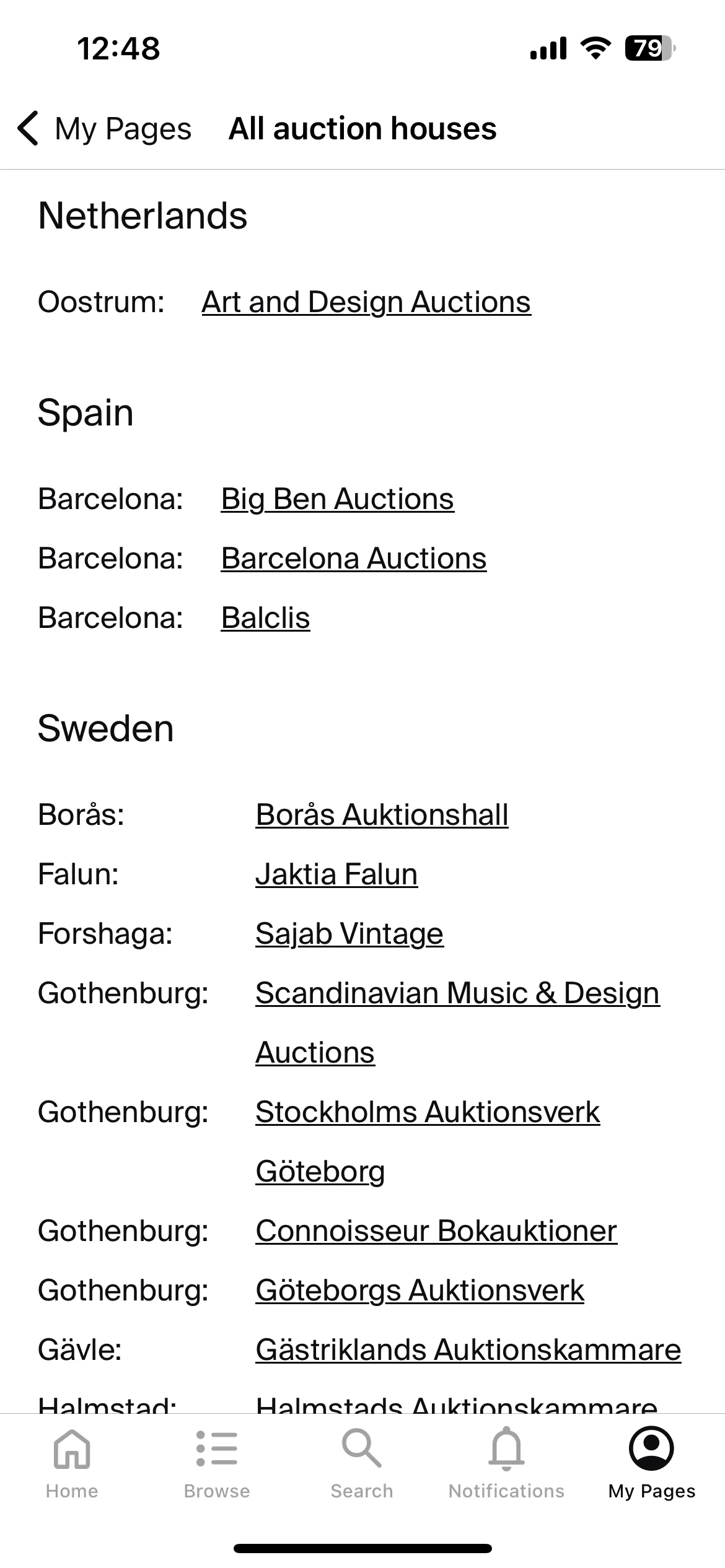Screen dimensions: 725x1568
Task: Open Gästriklands Auktionskammare link
Action: tap(468, 1350)
